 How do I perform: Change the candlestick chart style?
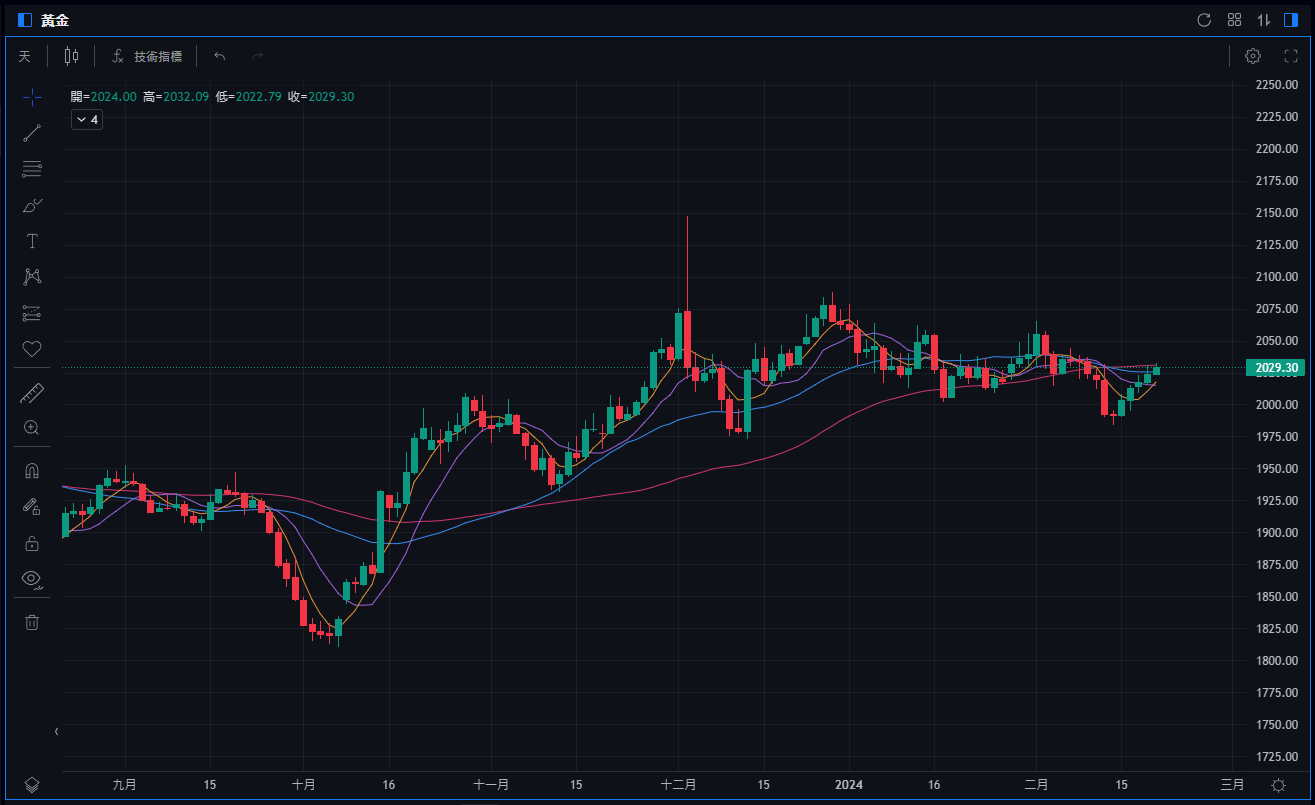coord(71,57)
